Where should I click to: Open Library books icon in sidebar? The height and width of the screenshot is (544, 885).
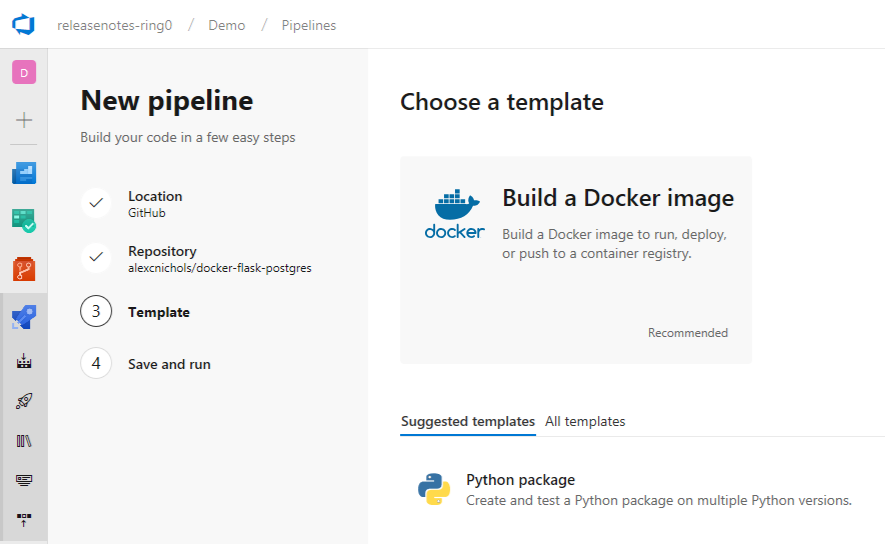tap(24, 440)
